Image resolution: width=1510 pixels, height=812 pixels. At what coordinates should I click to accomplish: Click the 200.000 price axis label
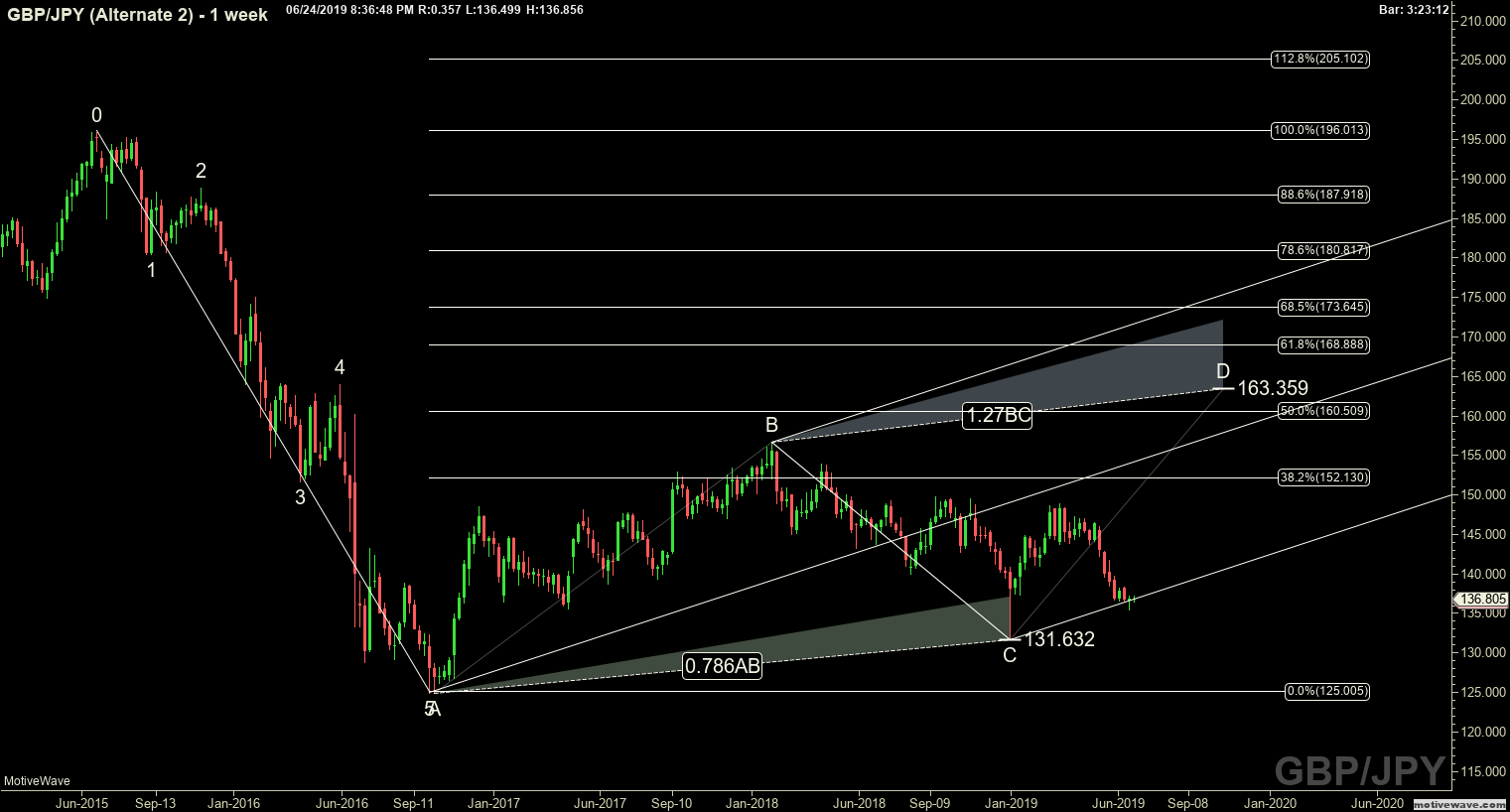(1482, 99)
